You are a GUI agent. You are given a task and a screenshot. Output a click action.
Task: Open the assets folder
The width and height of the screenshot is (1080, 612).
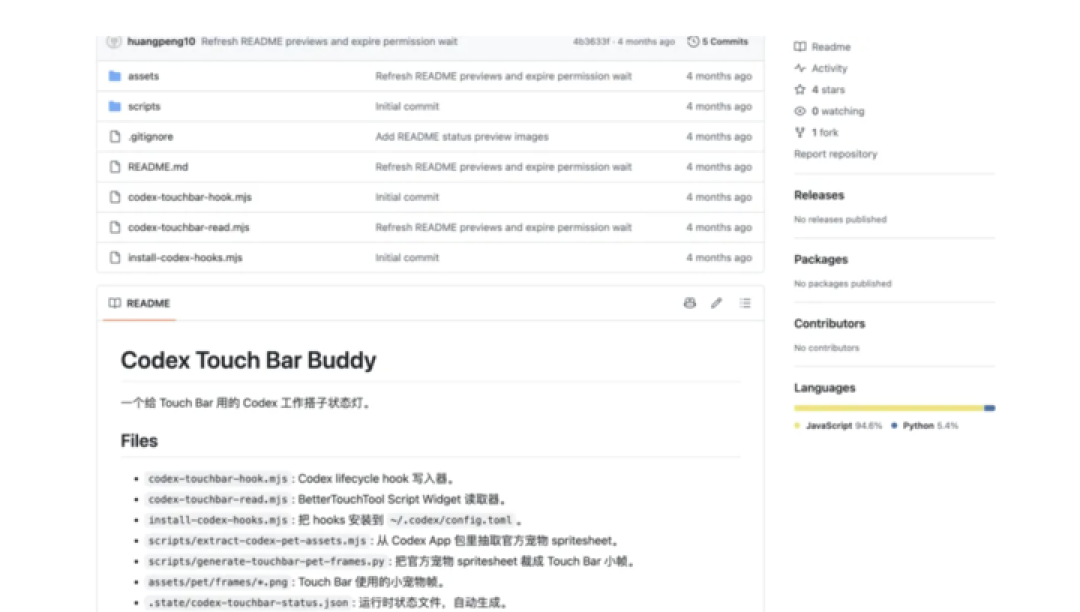[x=143, y=76]
